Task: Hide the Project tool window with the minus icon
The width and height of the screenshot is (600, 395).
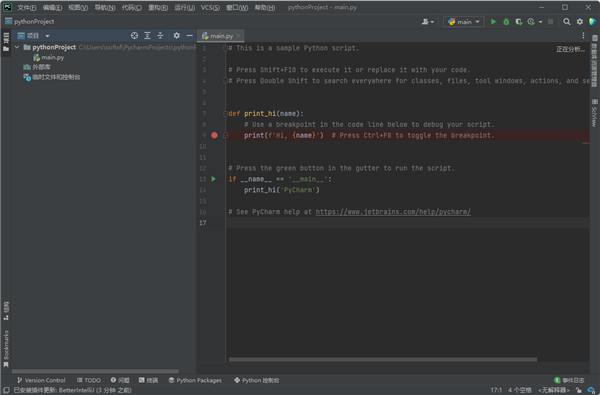Action: 189,36
